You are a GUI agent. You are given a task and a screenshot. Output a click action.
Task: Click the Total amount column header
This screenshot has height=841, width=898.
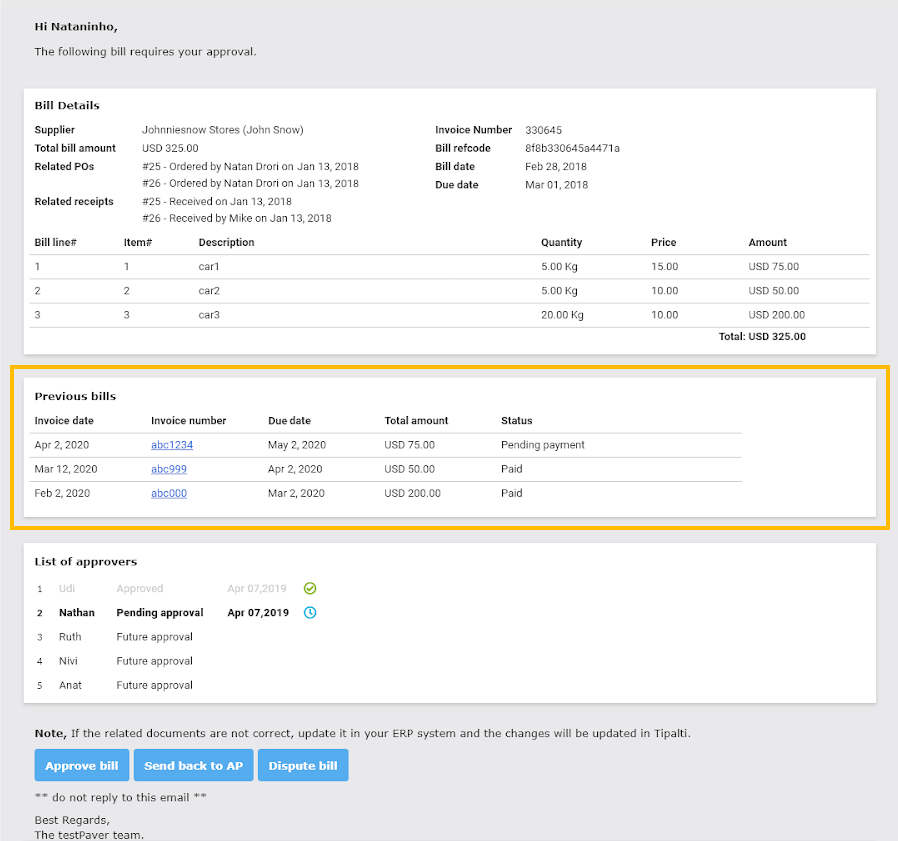(x=416, y=420)
